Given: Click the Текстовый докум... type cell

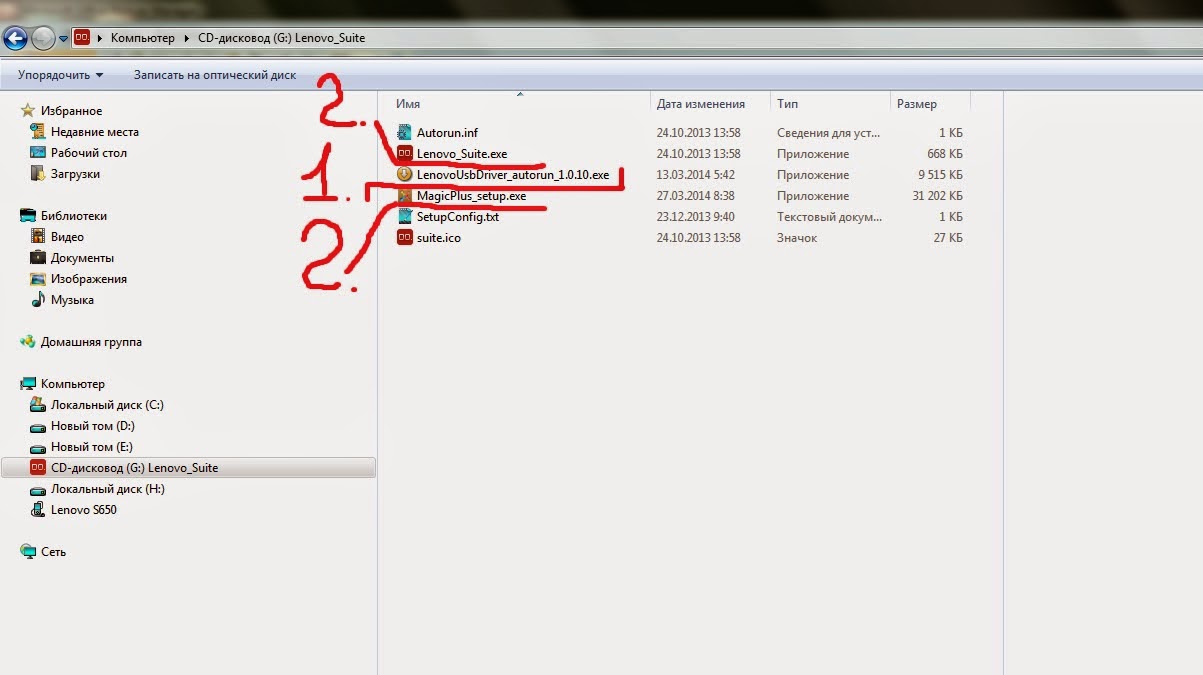Looking at the screenshot, I should [x=828, y=217].
